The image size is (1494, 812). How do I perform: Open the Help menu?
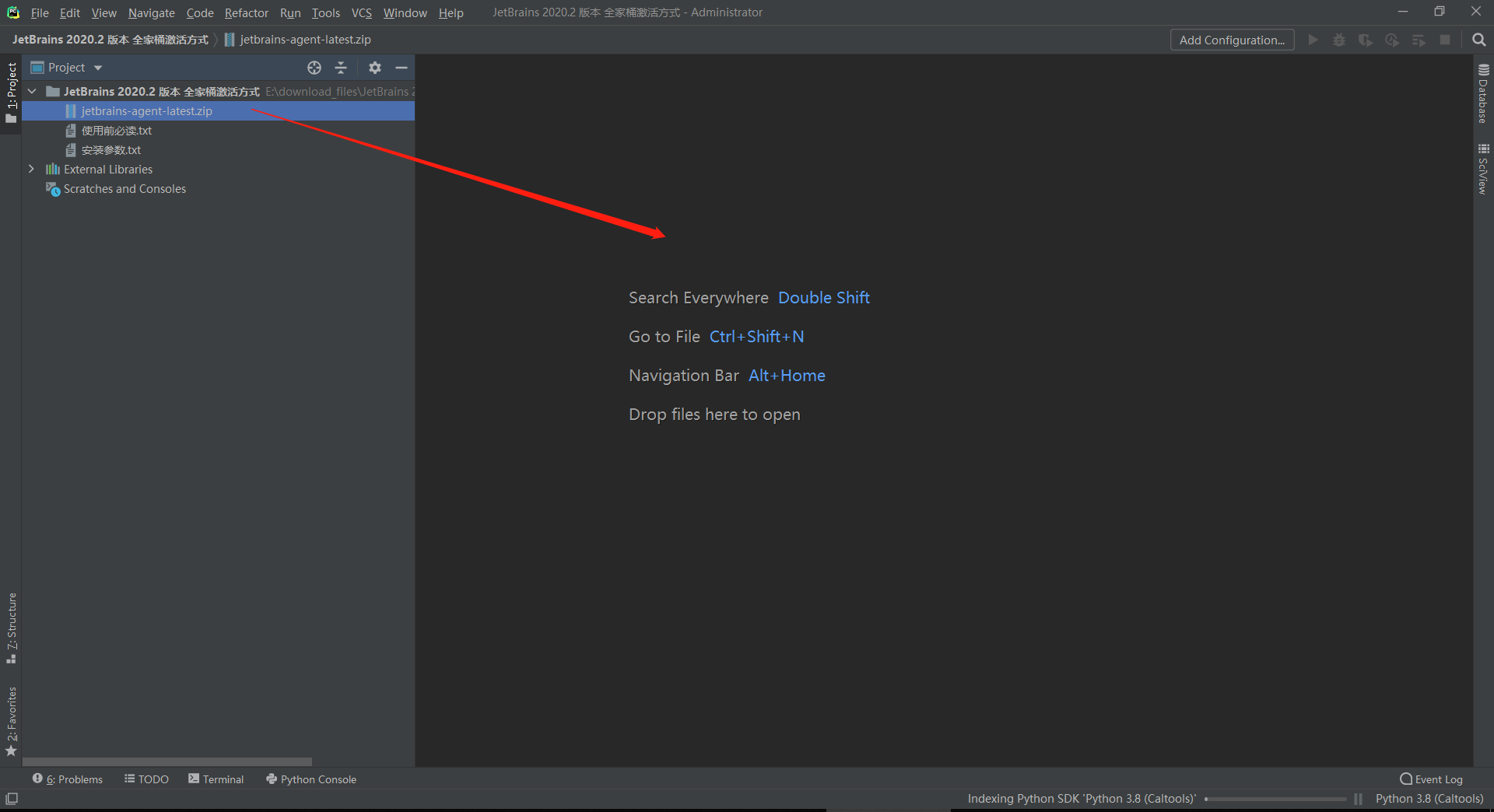click(x=451, y=12)
